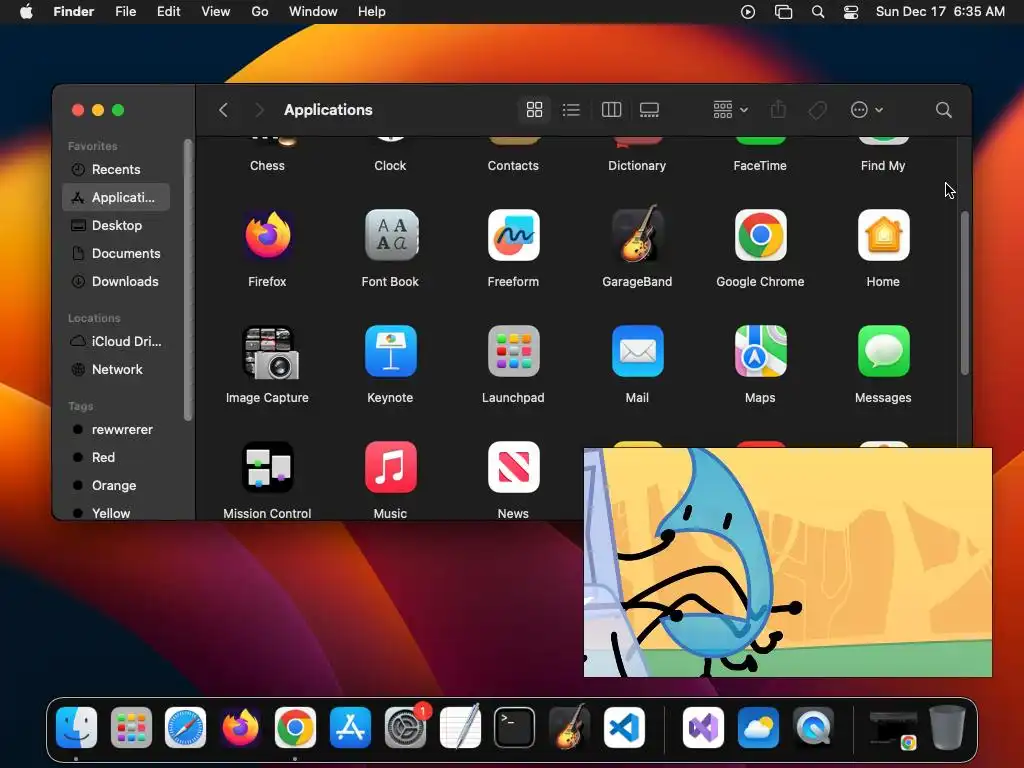Open System Settings from the Dock

click(x=405, y=727)
